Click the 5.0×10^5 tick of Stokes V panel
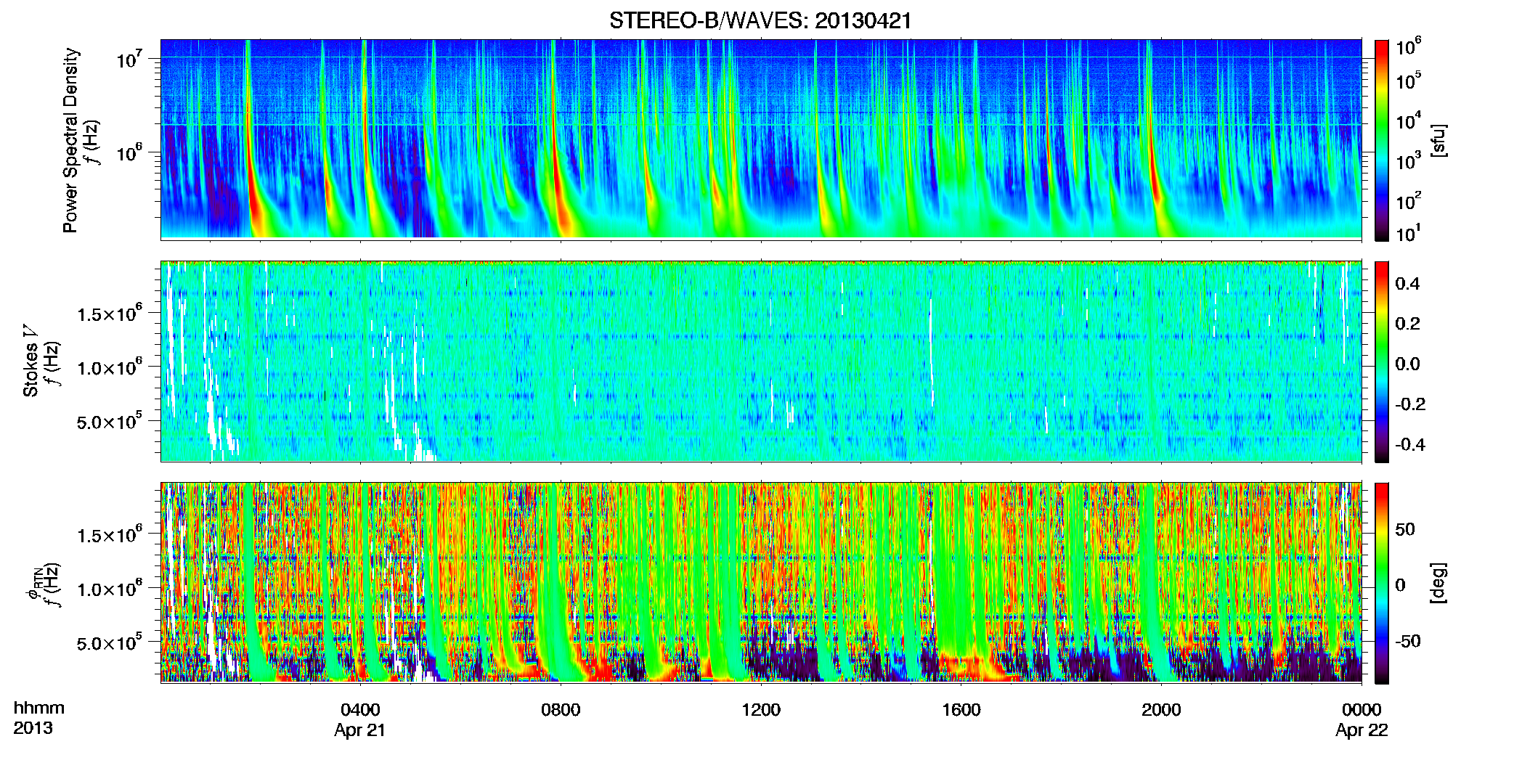1522x784 pixels. pos(110,422)
